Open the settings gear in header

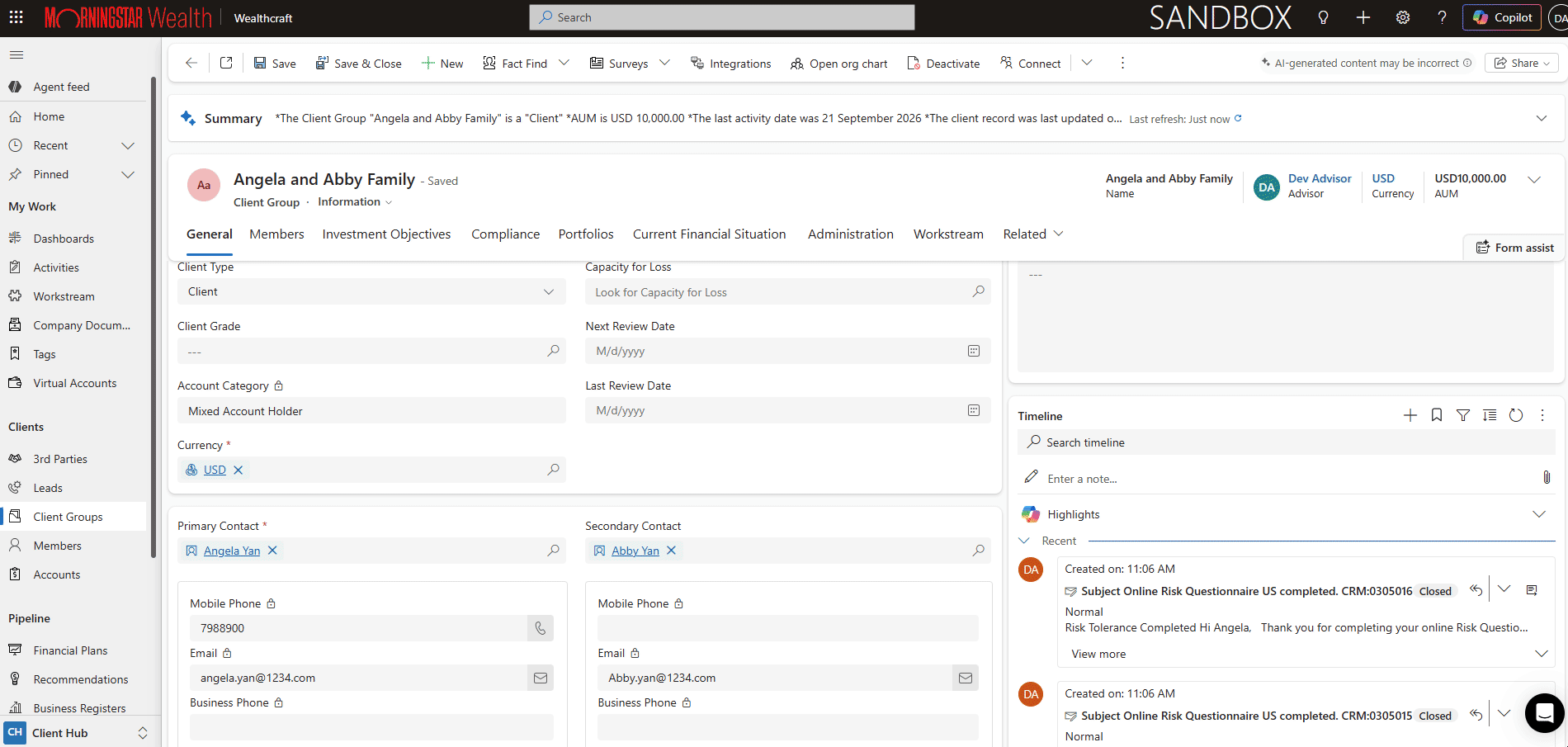coord(1403,17)
